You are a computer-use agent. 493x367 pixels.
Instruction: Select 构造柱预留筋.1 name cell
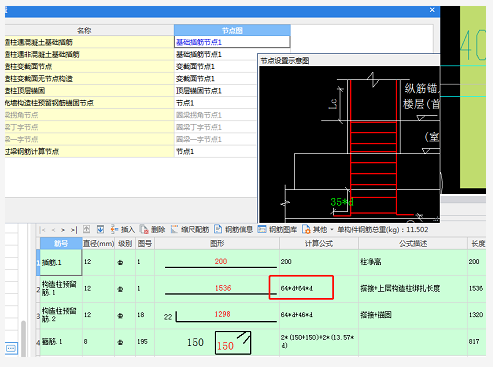(x=61, y=289)
